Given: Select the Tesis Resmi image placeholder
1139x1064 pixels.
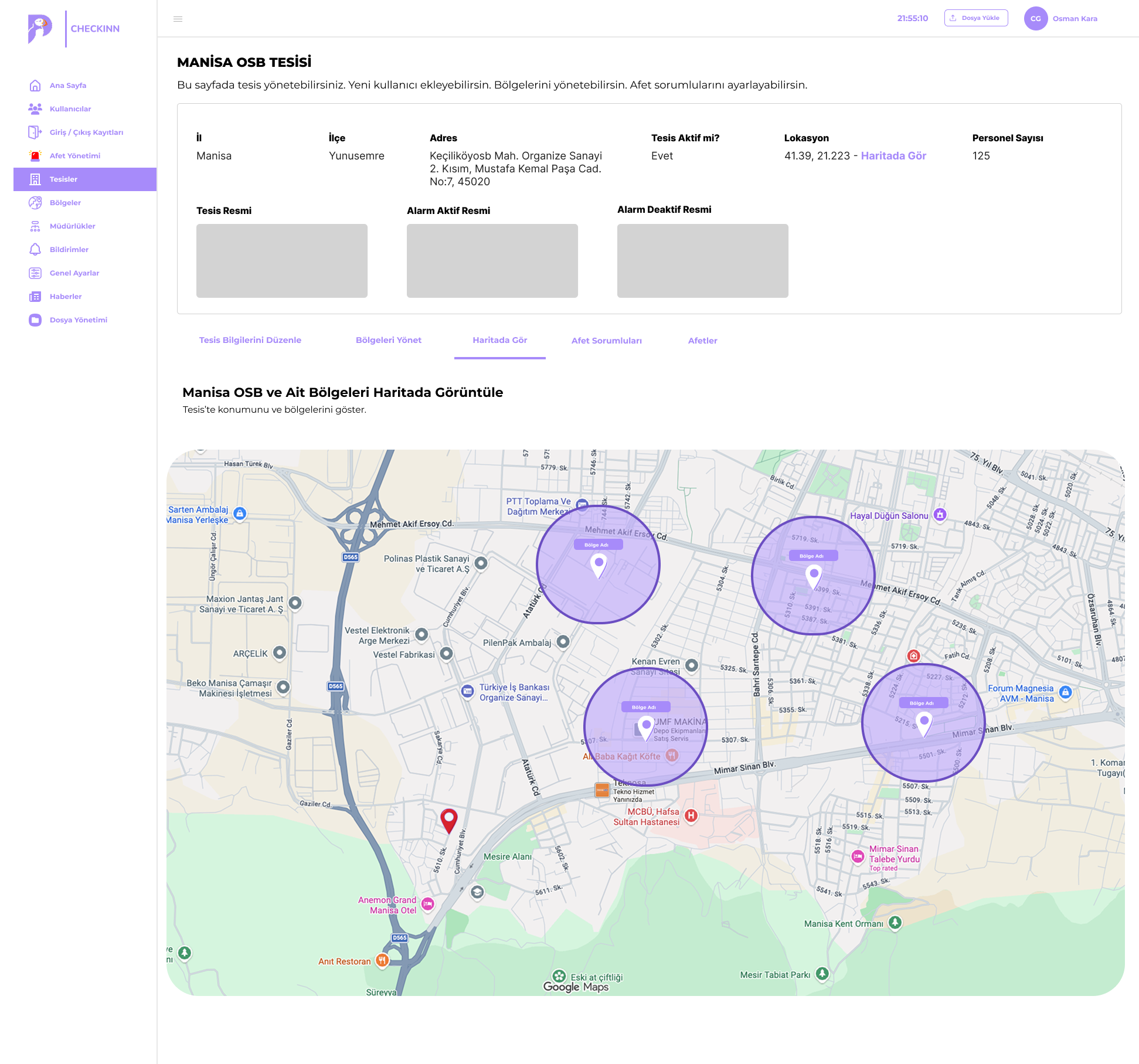Looking at the screenshot, I should 282,261.
